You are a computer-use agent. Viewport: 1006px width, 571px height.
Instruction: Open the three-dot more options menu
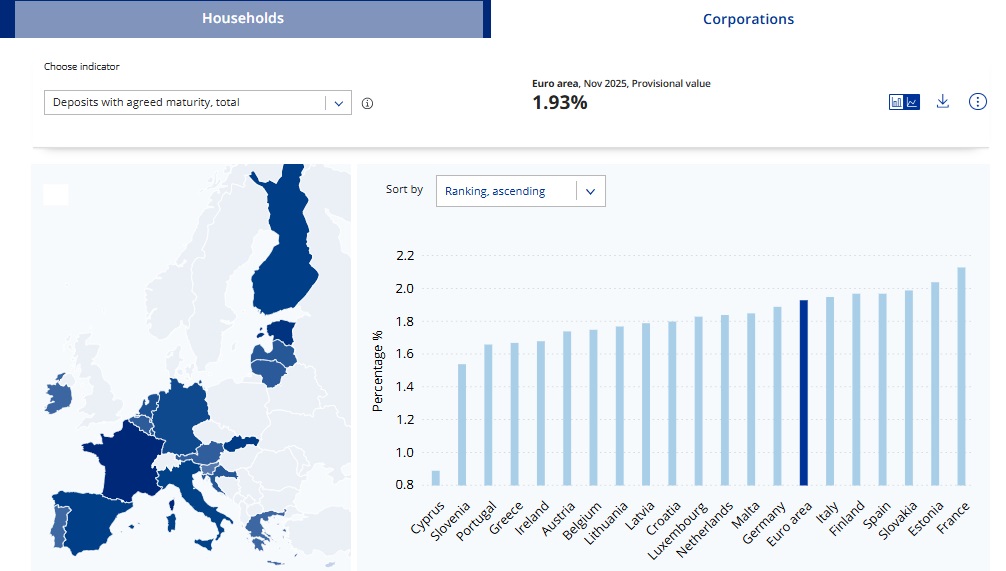(x=978, y=102)
